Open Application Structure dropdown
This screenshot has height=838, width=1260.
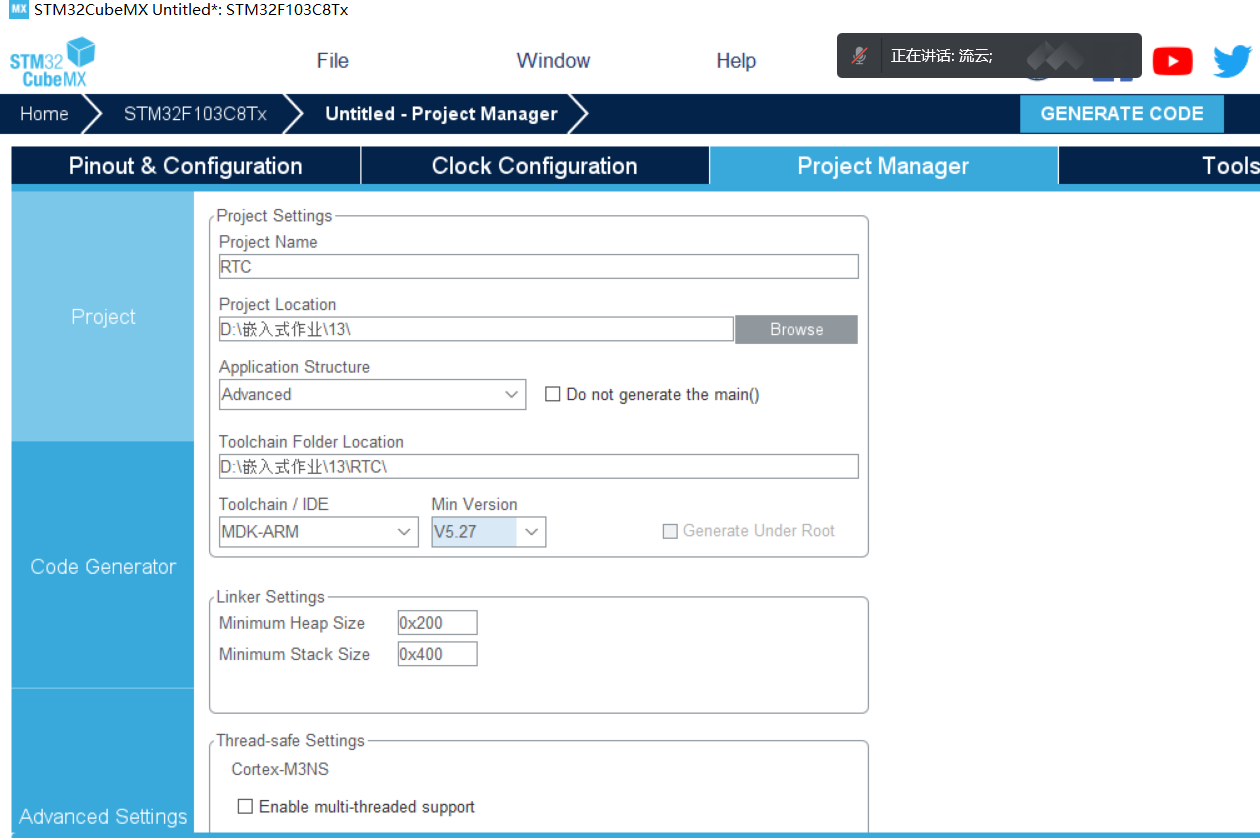click(x=372, y=394)
